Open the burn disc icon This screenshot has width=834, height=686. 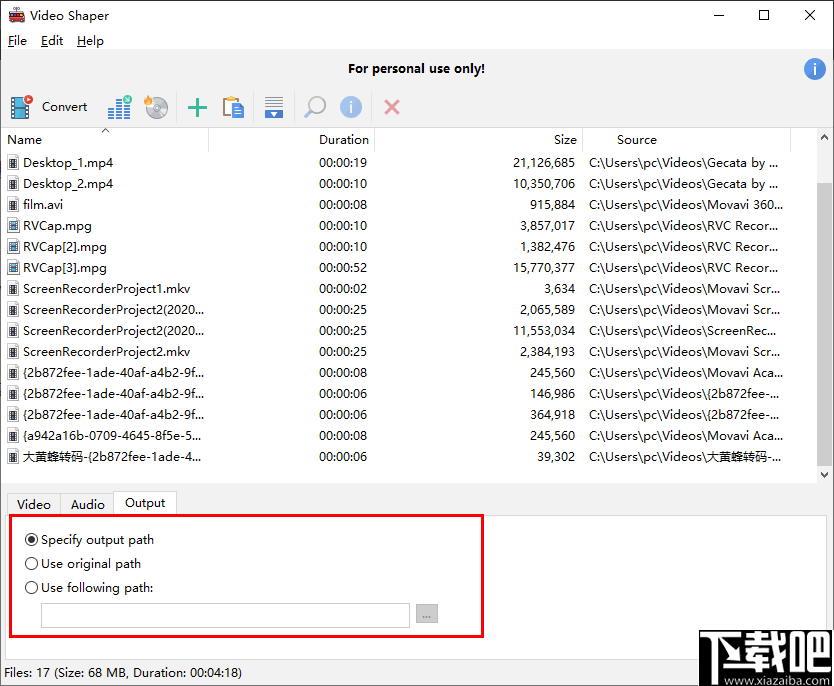(156, 107)
